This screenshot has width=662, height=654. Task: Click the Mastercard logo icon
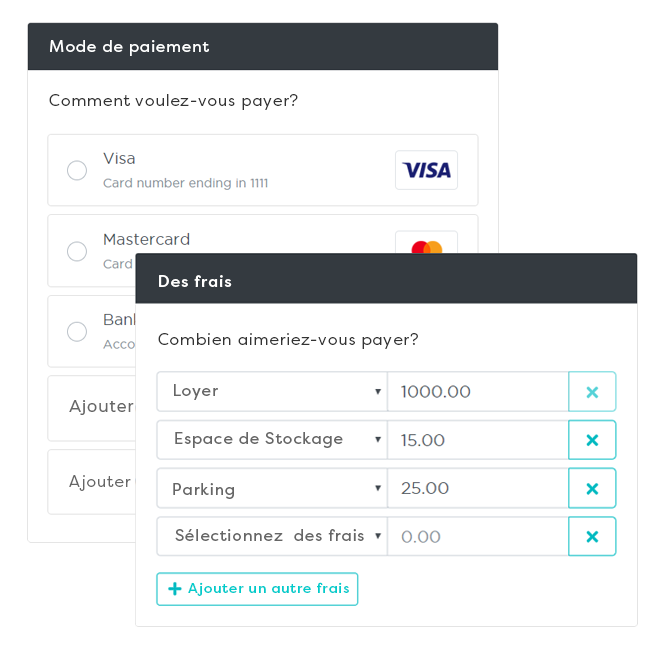coord(426,245)
